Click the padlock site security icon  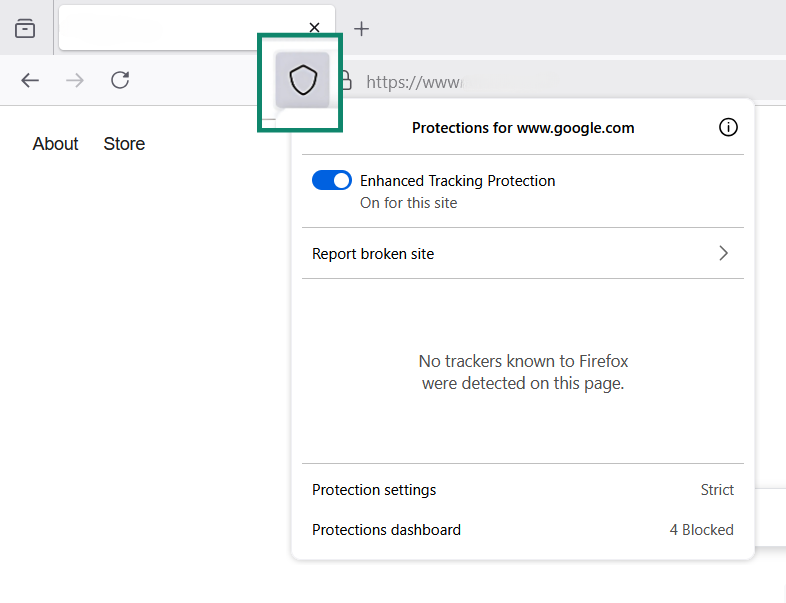coord(346,80)
